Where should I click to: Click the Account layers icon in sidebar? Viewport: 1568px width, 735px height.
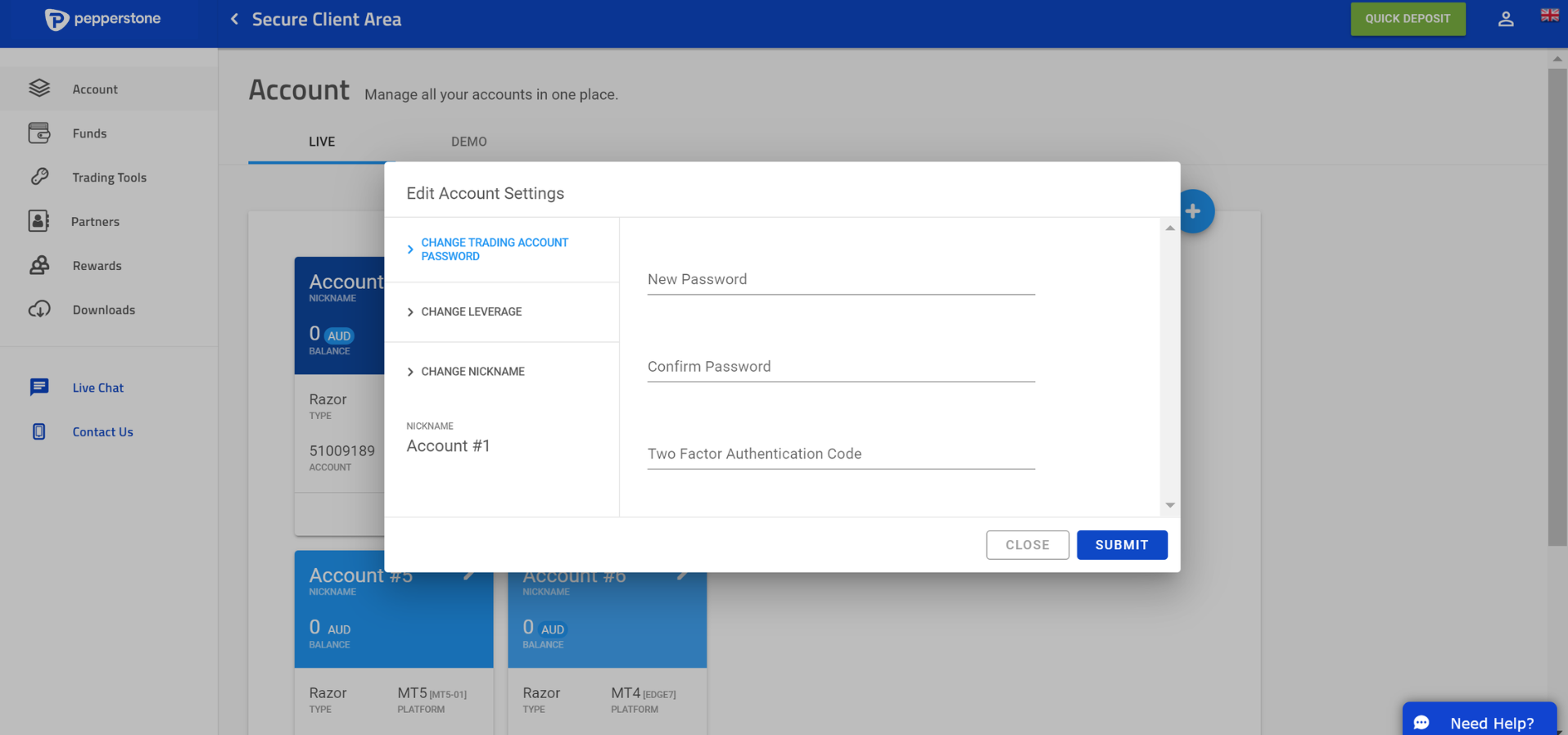(39, 88)
